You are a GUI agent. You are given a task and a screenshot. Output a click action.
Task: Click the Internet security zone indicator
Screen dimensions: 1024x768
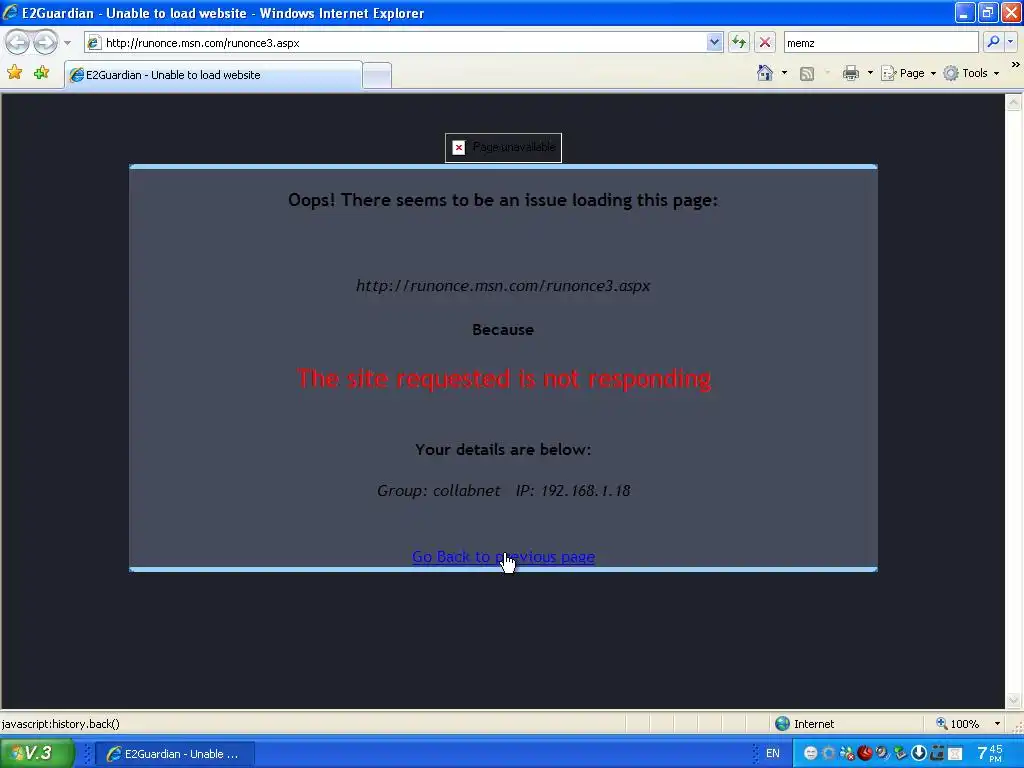click(x=805, y=724)
